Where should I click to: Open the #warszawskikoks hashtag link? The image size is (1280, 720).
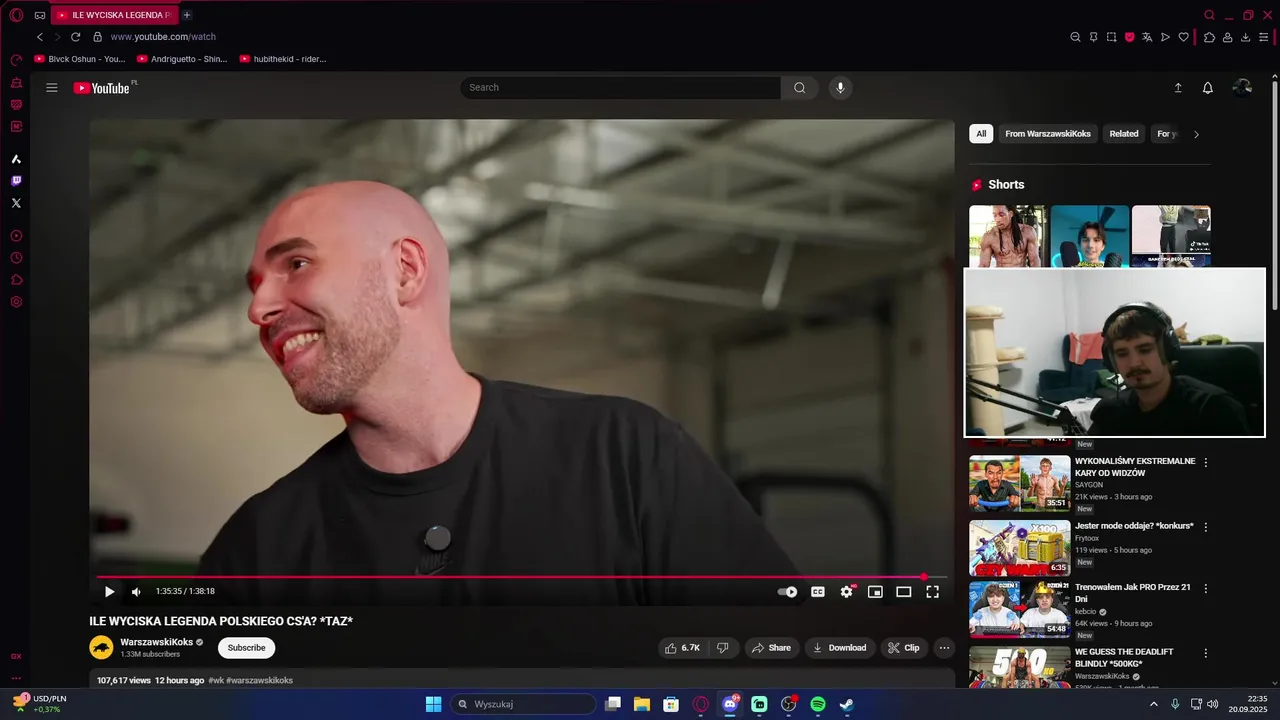click(259, 680)
